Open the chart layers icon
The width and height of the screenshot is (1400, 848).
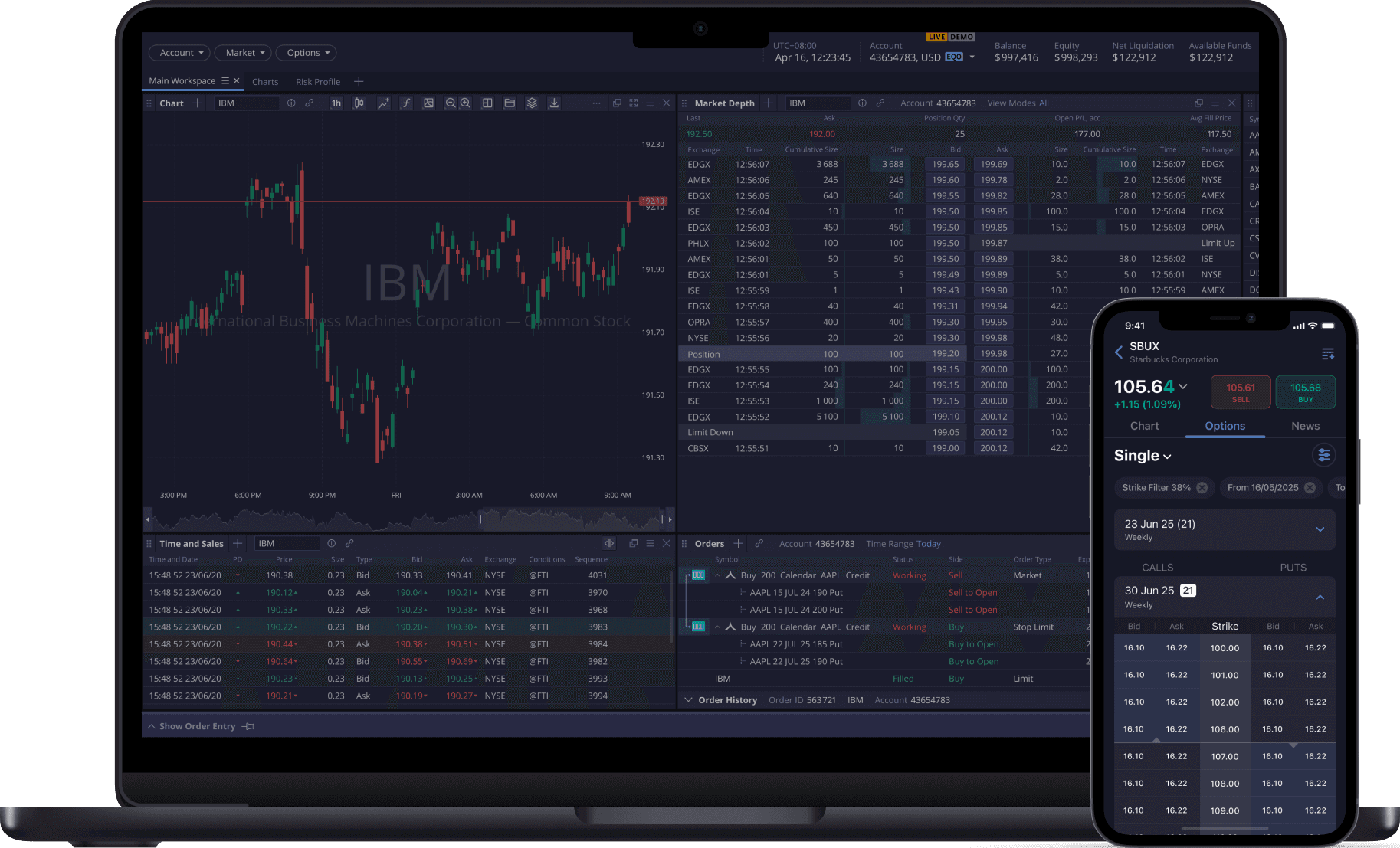click(532, 103)
